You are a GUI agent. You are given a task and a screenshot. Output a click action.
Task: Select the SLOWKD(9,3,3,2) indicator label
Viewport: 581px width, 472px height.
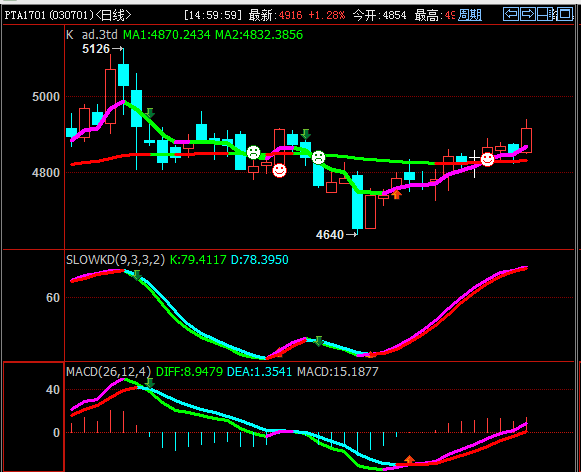115,260
